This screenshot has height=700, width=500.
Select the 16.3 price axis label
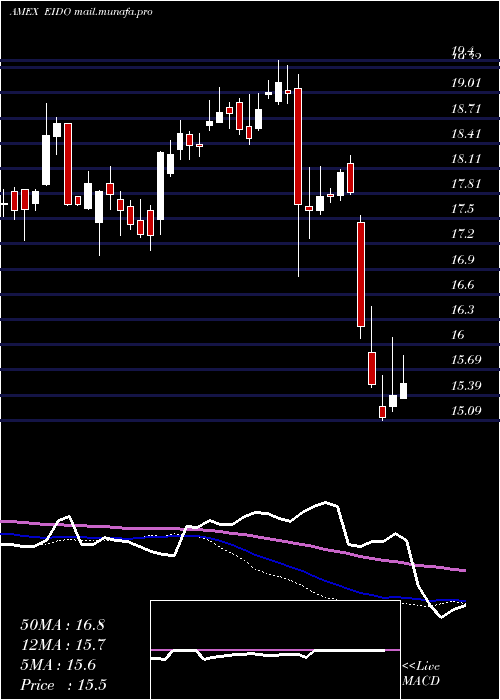(x=463, y=309)
